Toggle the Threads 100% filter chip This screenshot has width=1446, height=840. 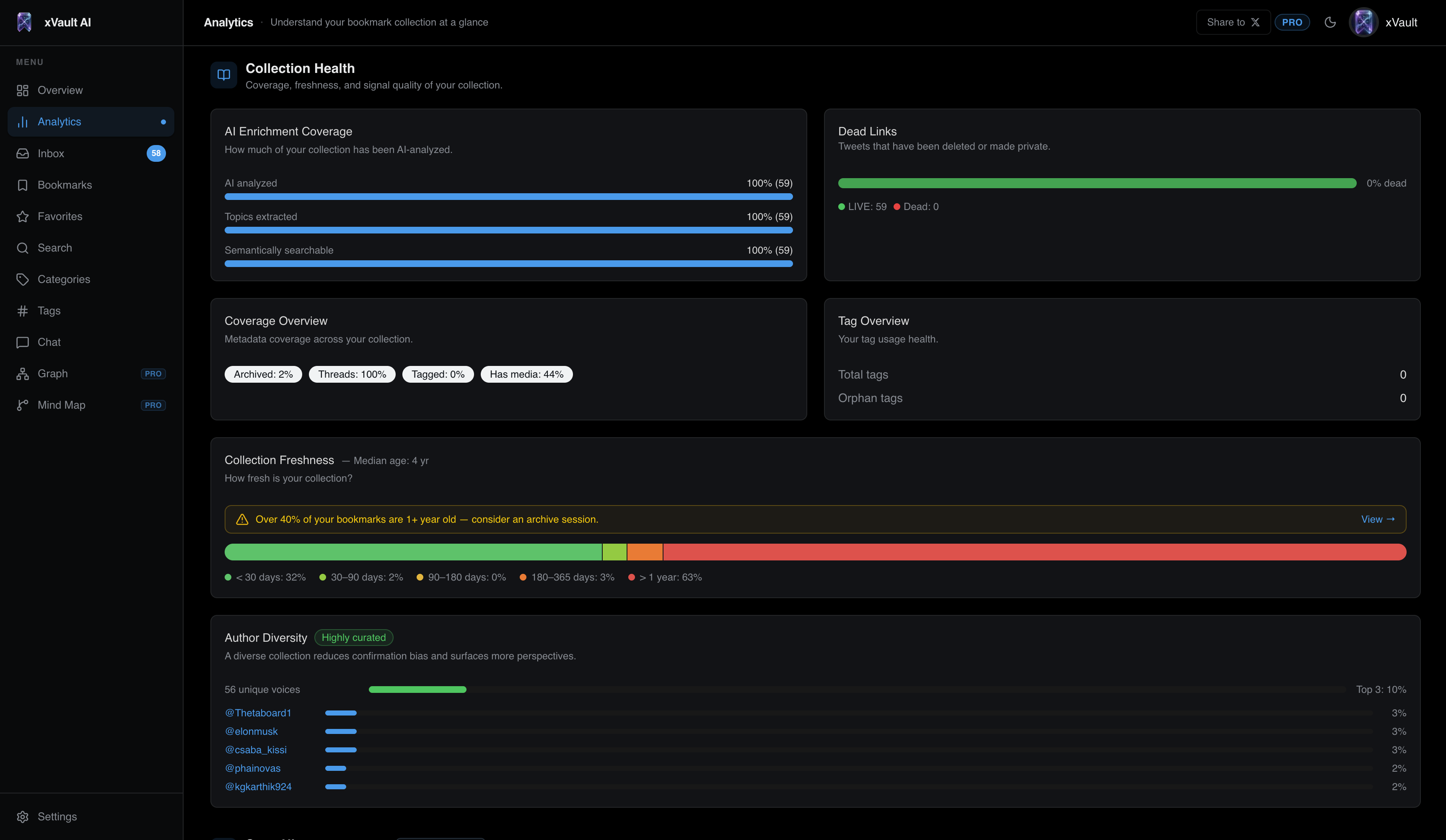click(352, 373)
